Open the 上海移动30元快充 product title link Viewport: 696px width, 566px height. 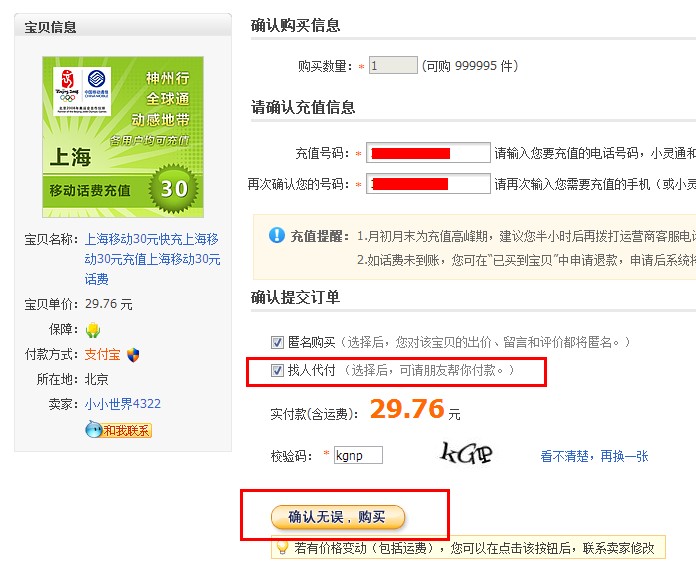[x=152, y=259]
